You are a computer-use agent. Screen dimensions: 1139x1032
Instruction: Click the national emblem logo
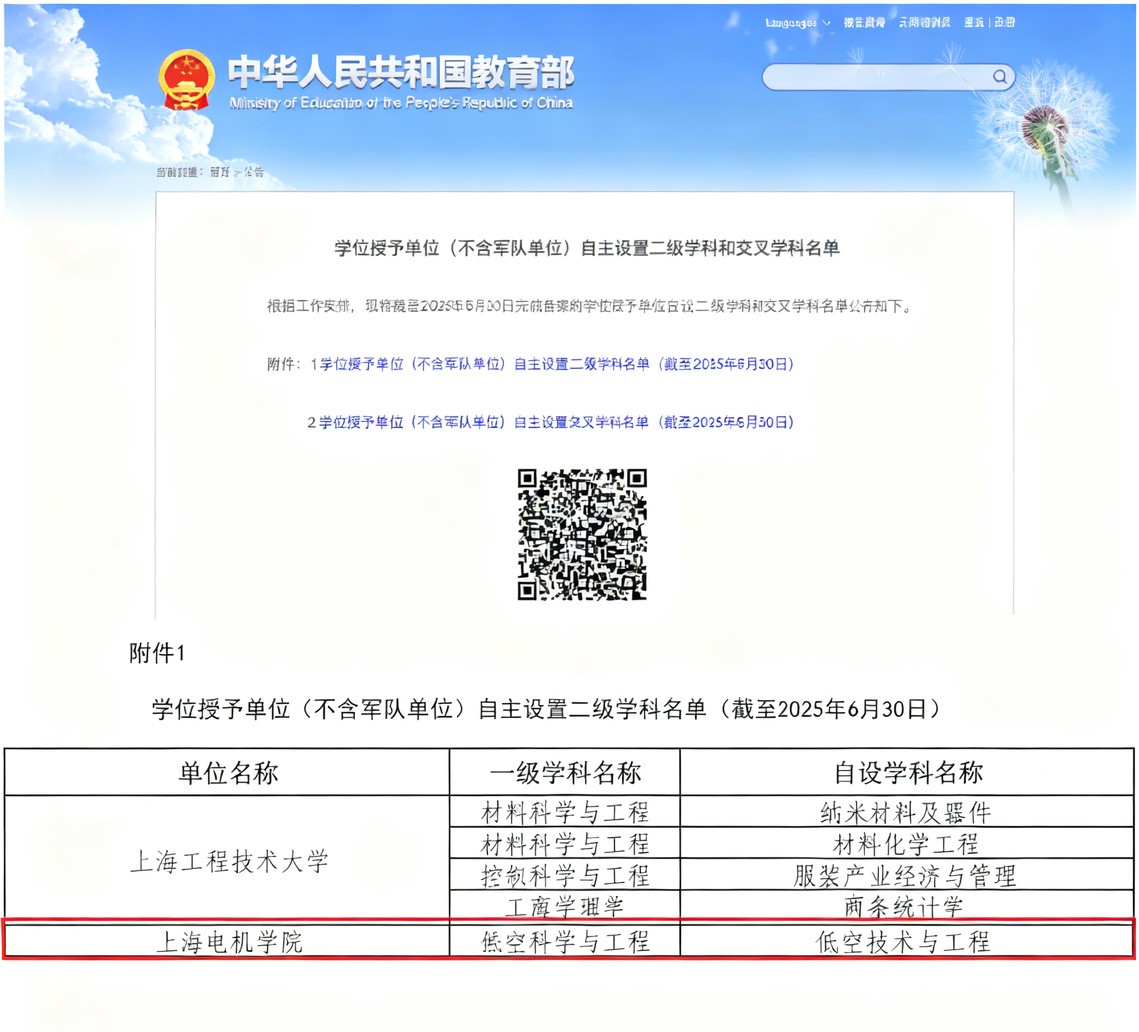pyautogui.click(x=187, y=80)
